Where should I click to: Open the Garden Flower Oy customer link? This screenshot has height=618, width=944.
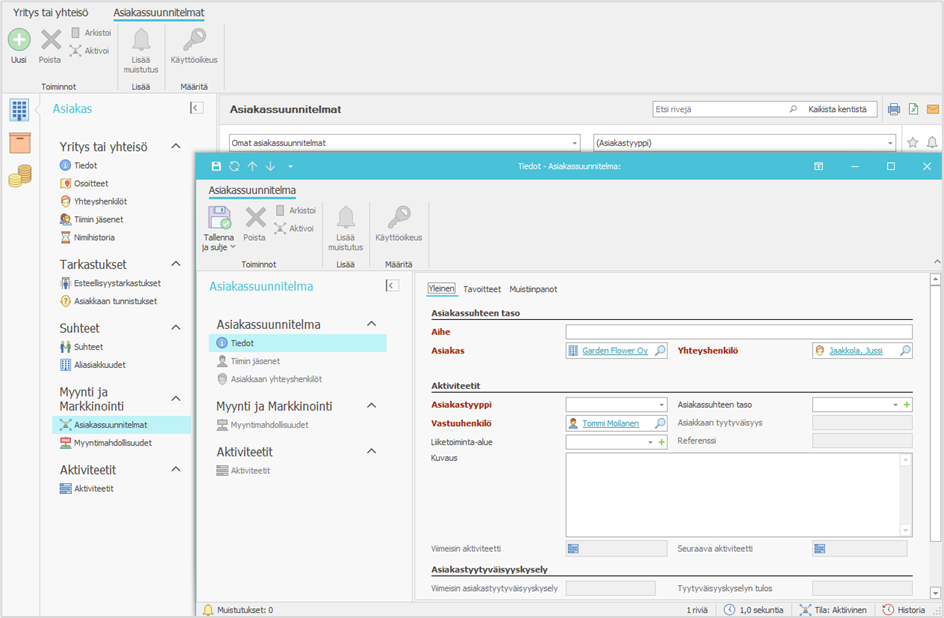(x=615, y=351)
